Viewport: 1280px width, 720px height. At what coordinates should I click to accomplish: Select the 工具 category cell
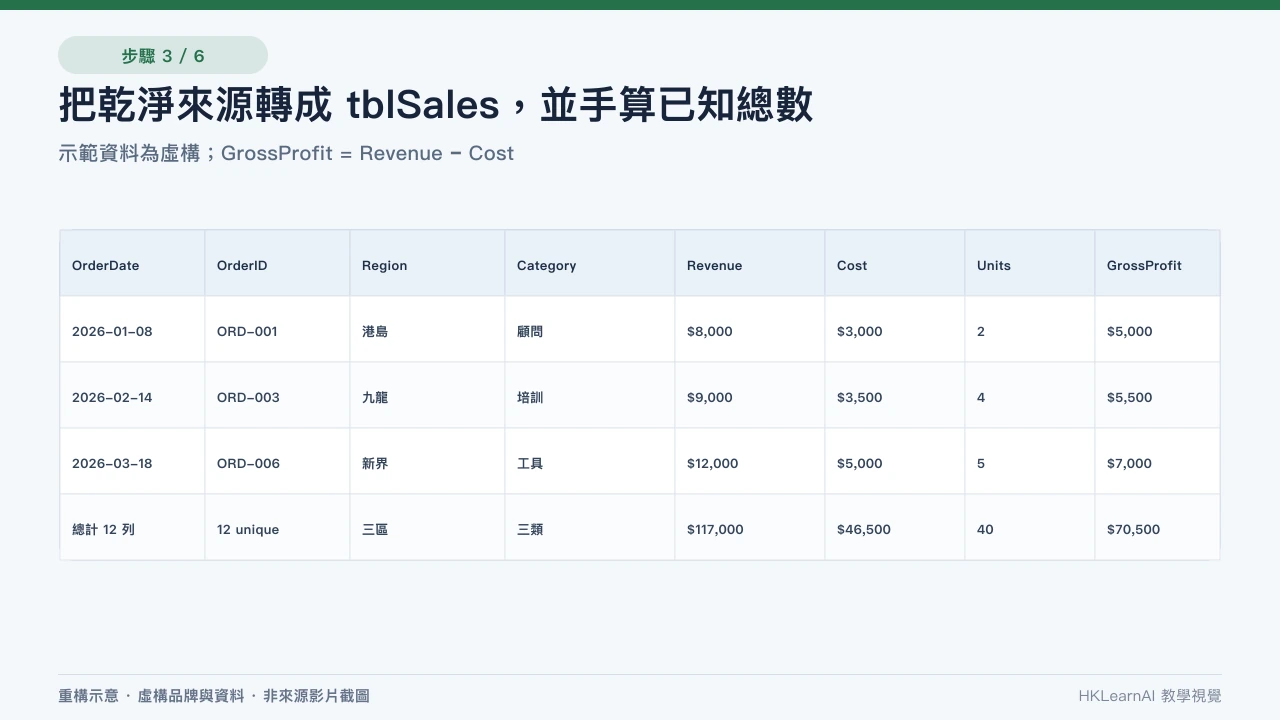[x=590, y=461]
